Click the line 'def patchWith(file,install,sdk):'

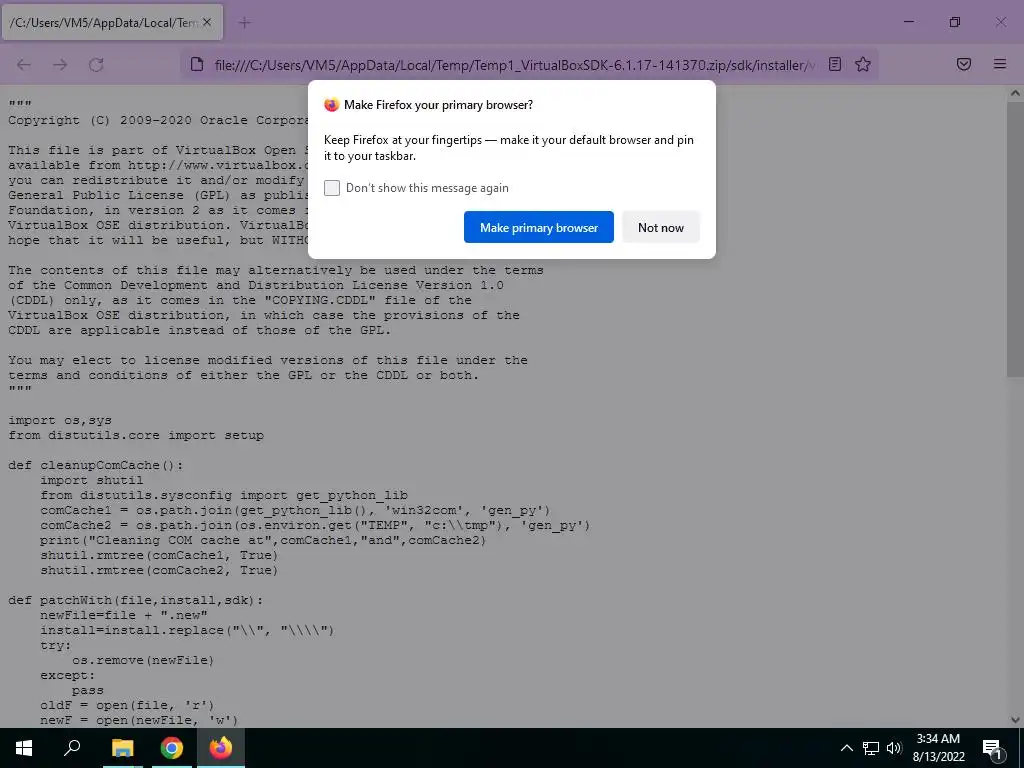pyautogui.click(x=136, y=600)
